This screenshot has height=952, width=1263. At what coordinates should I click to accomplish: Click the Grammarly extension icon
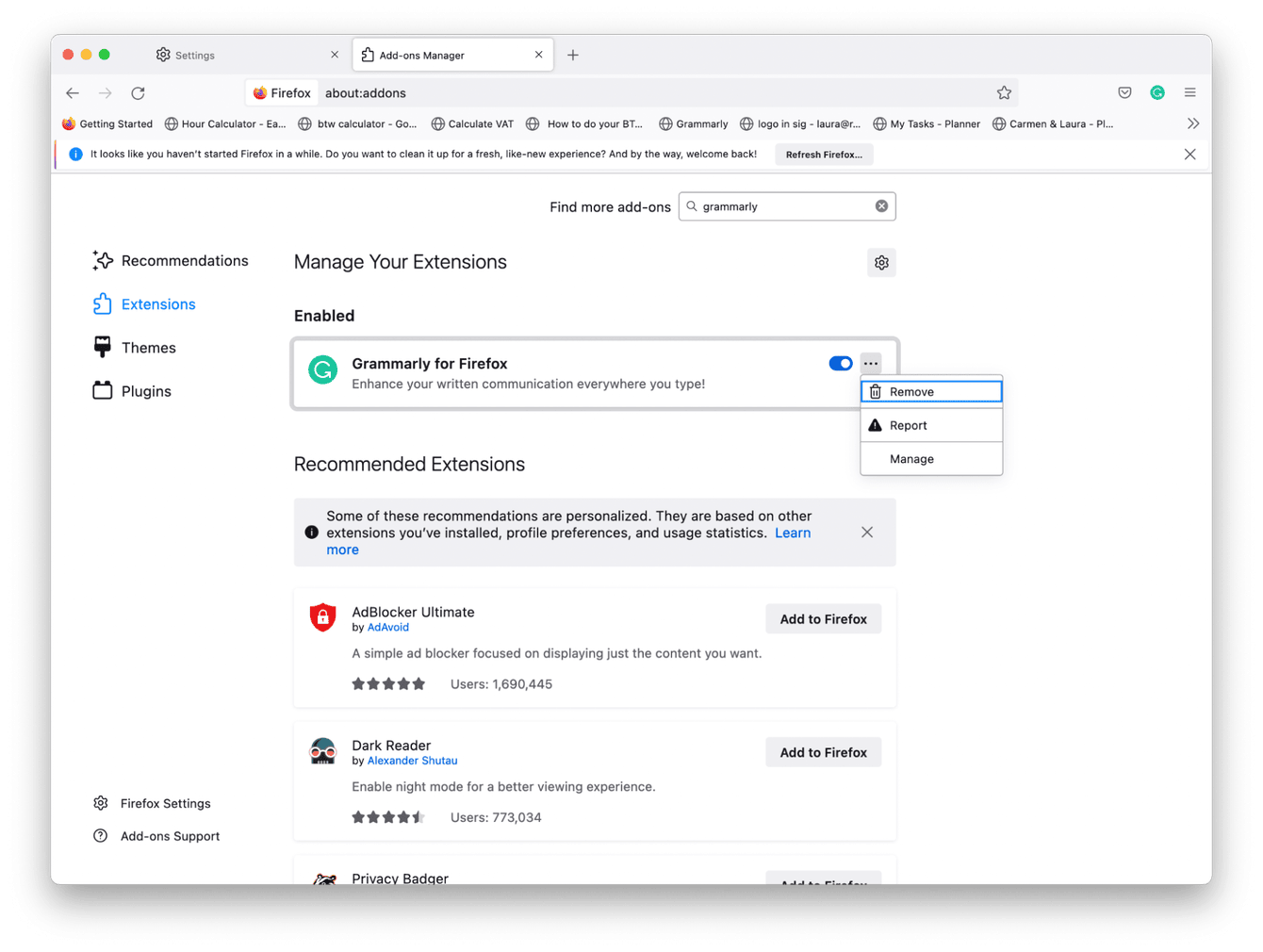323,370
